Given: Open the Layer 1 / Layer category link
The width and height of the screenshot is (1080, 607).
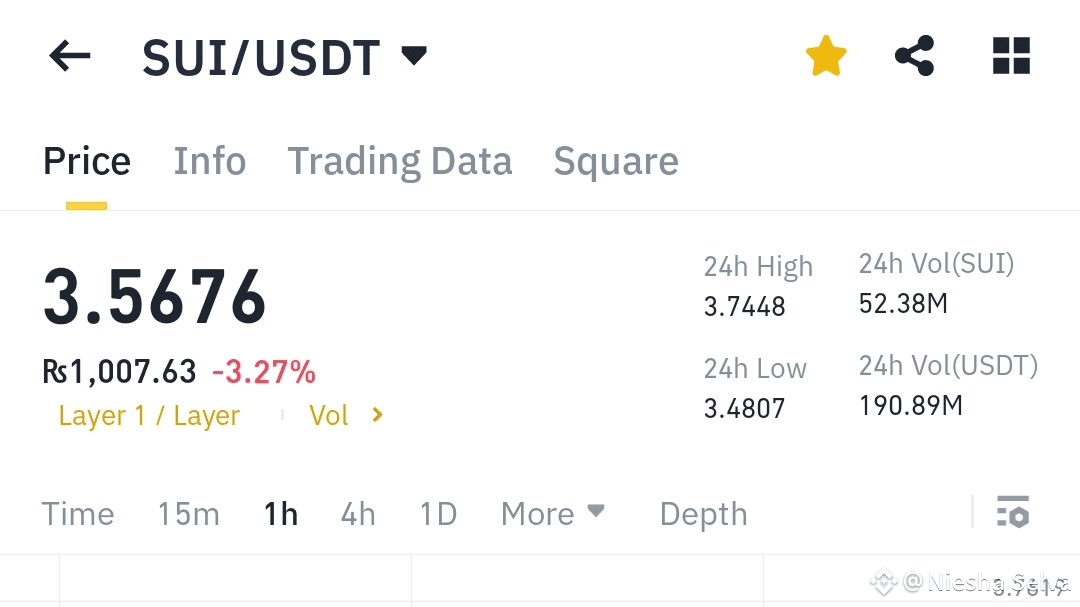Looking at the screenshot, I should (x=149, y=415).
